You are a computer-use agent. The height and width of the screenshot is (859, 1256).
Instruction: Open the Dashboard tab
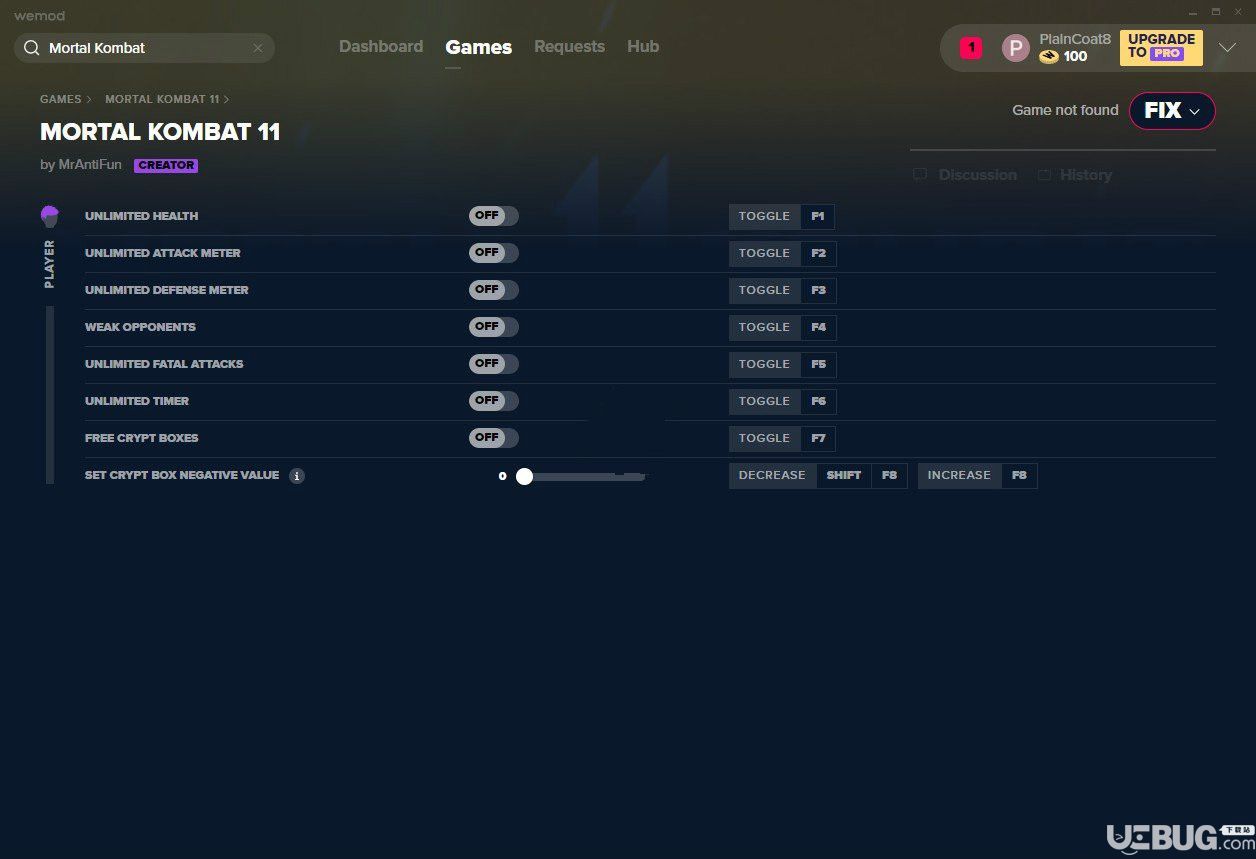pos(381,47)
